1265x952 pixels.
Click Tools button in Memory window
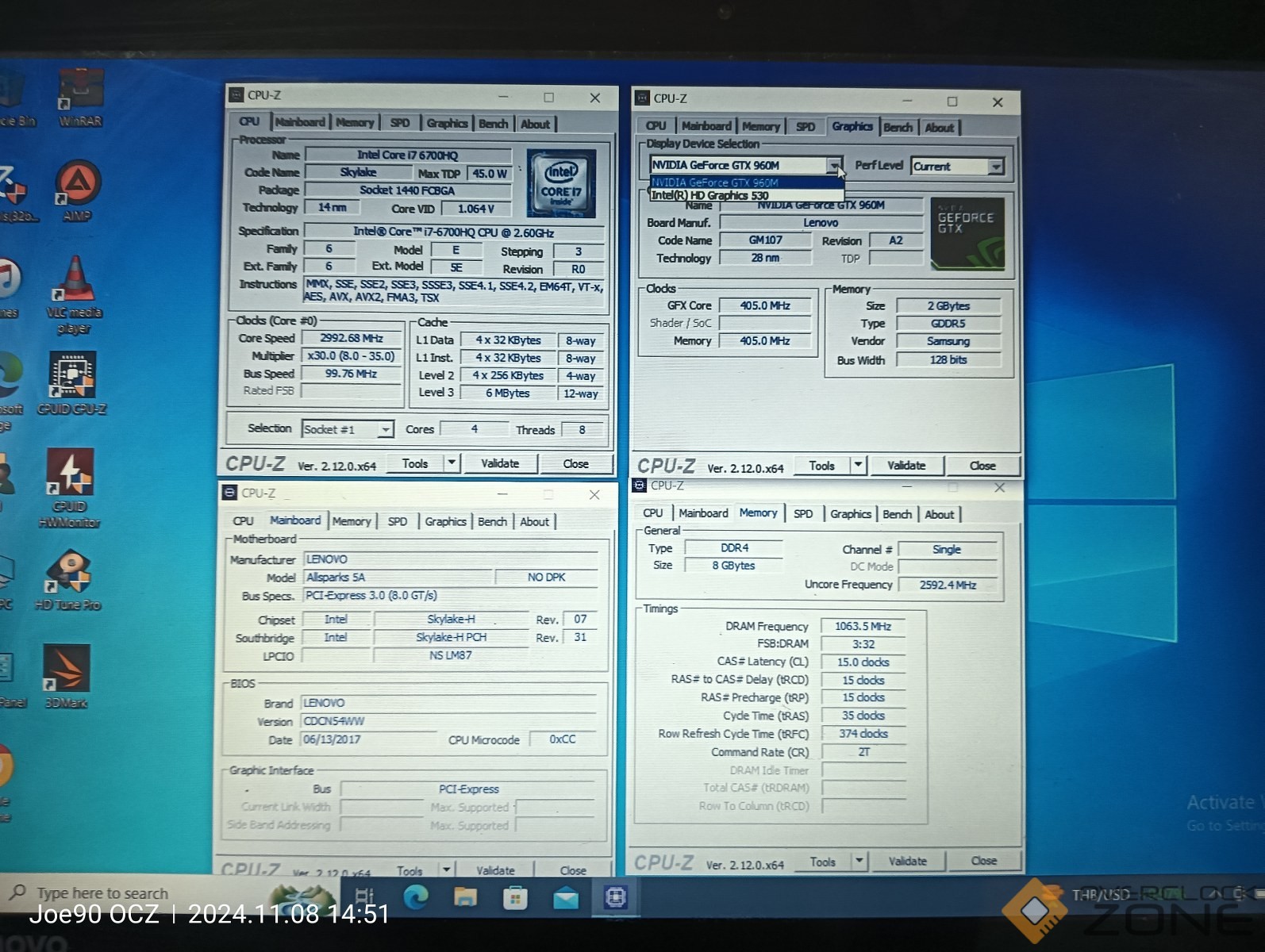pos(823,861)
